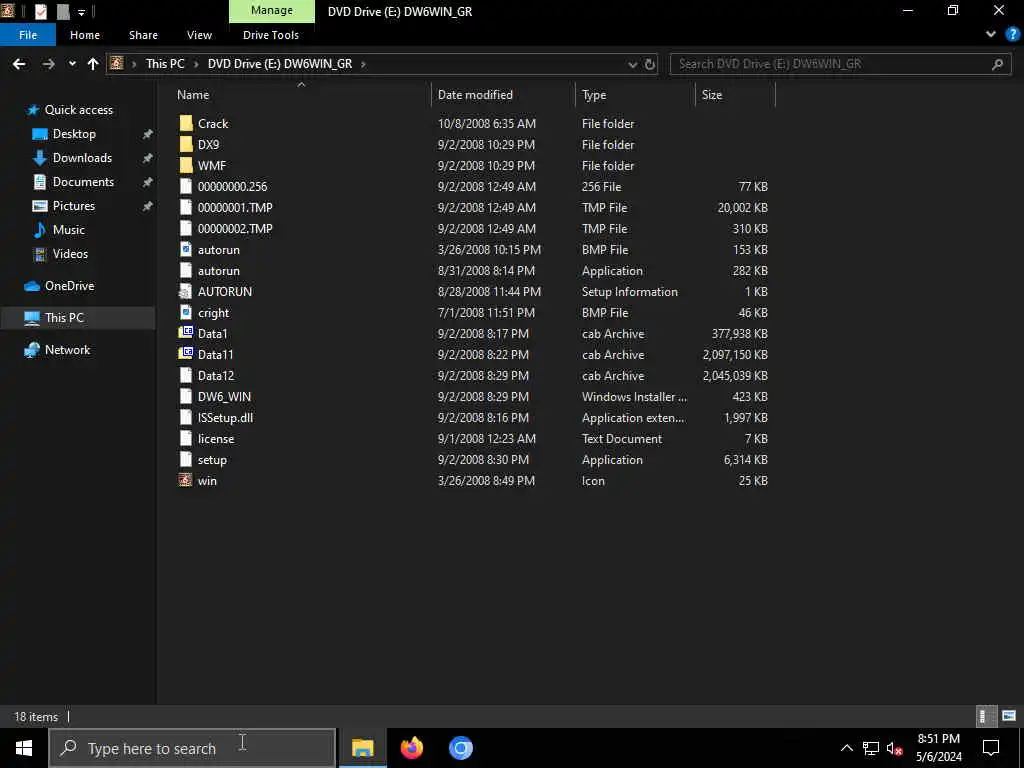This screenshot has width=1024, height=768.
Task: Expand the ribbon chevron
Action: [x=991, y=34]
